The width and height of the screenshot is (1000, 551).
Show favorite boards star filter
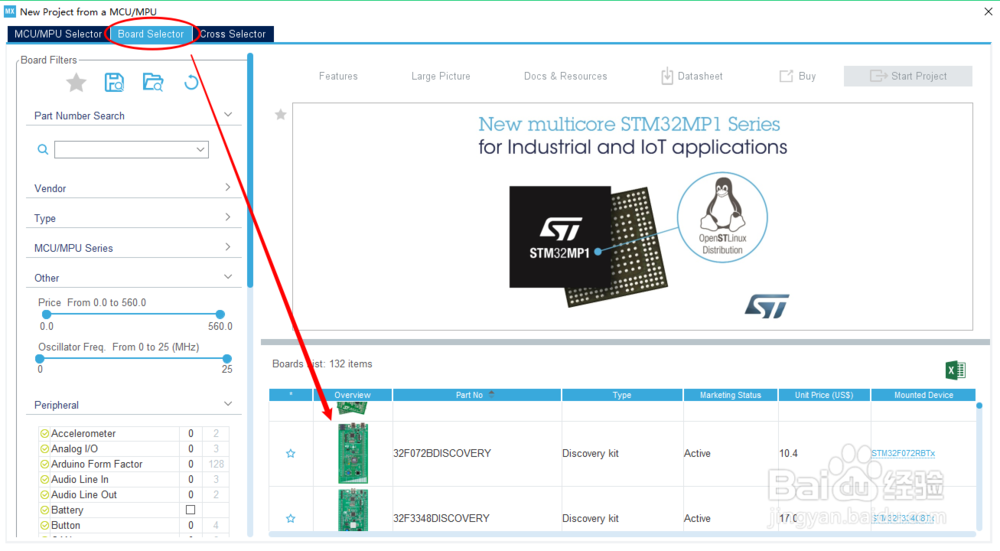click(76, 82)
